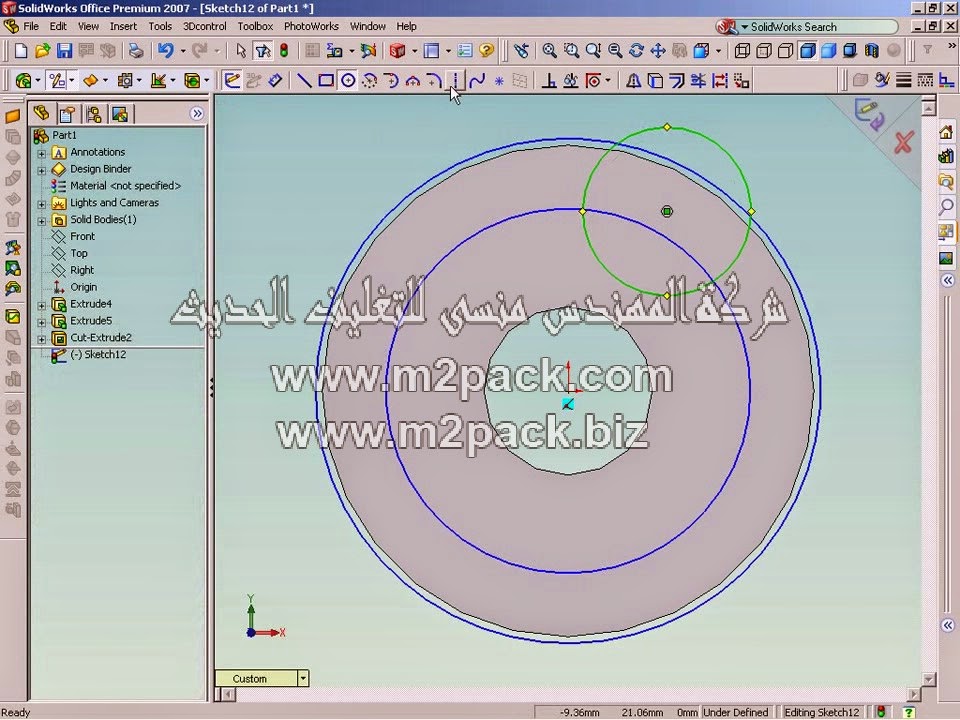Expand the Solid Bodies(1) node
960x720 pixels.
pos(41,220)
